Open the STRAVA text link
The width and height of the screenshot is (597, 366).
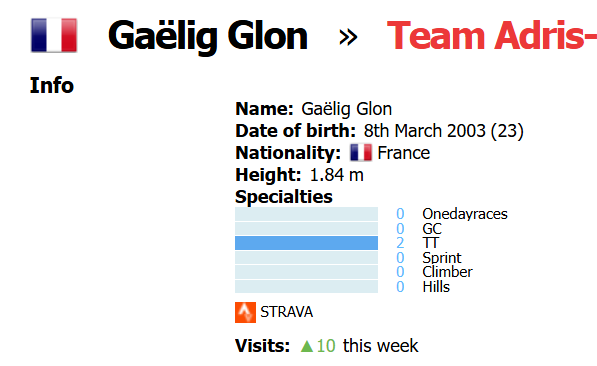(x=286, y=312)
